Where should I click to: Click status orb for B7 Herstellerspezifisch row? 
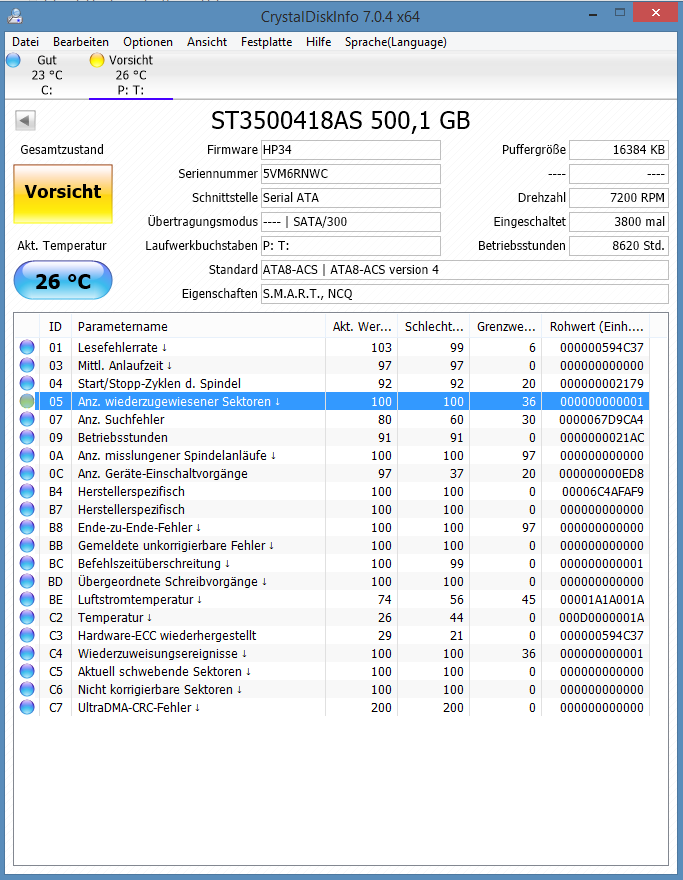click(x=27, y=510)
